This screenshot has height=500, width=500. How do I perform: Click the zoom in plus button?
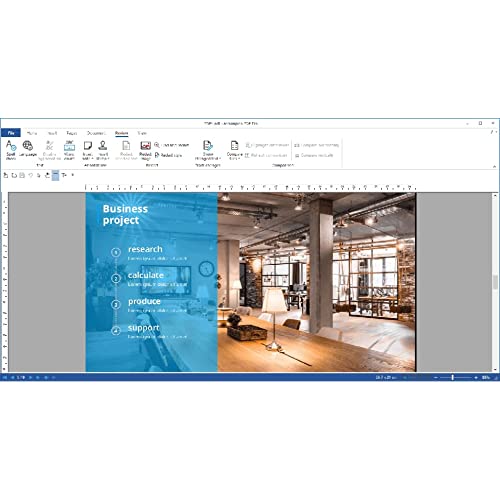tap(476, 377)
